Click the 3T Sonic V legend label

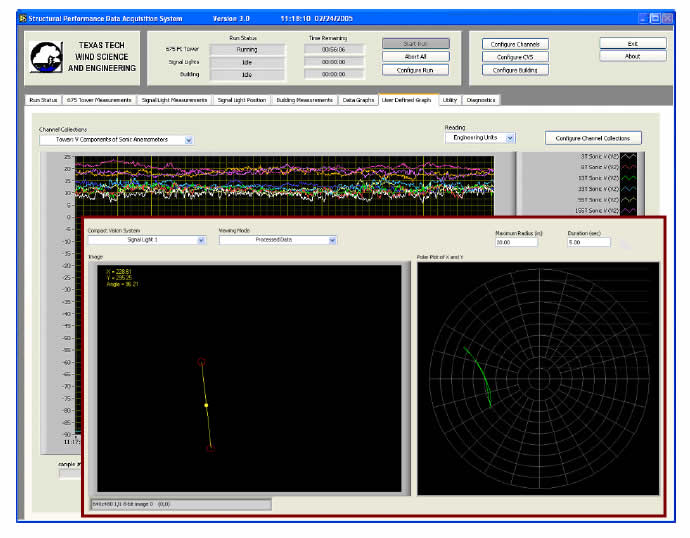point(599,157)
